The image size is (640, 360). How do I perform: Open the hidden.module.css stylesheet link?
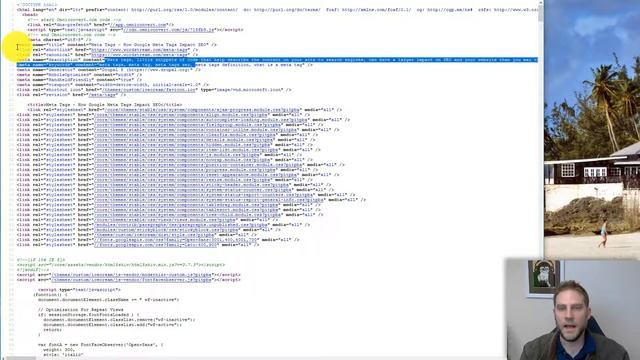pos(182,144)
